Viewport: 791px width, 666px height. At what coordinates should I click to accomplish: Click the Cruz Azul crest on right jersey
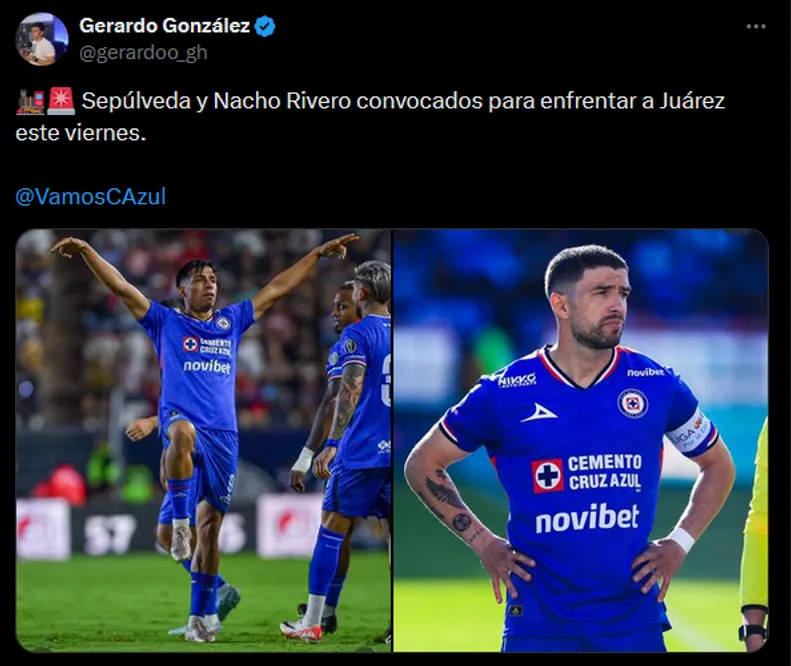632,403
